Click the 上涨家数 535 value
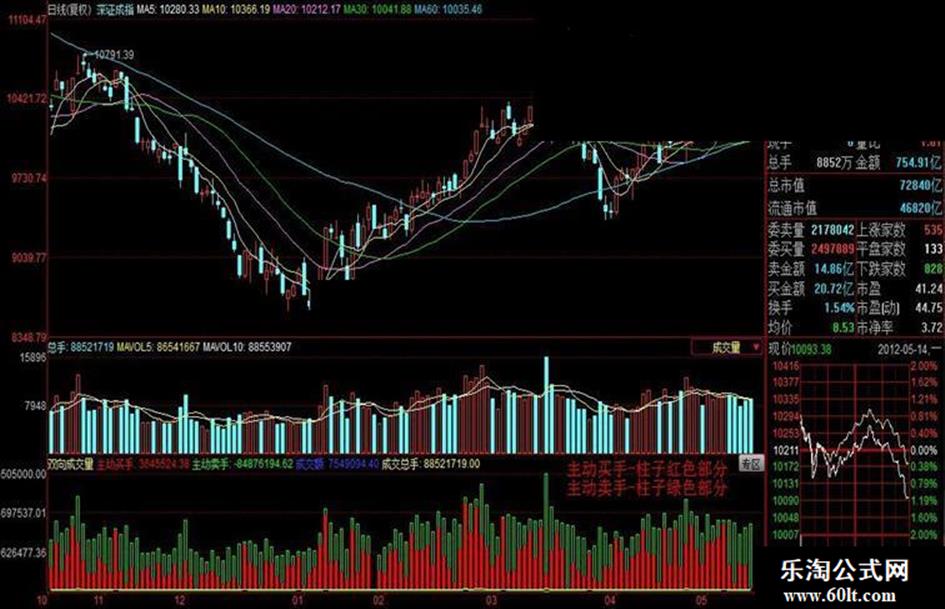This screenshot has width=945, height=609. click(x=899, y=230)
